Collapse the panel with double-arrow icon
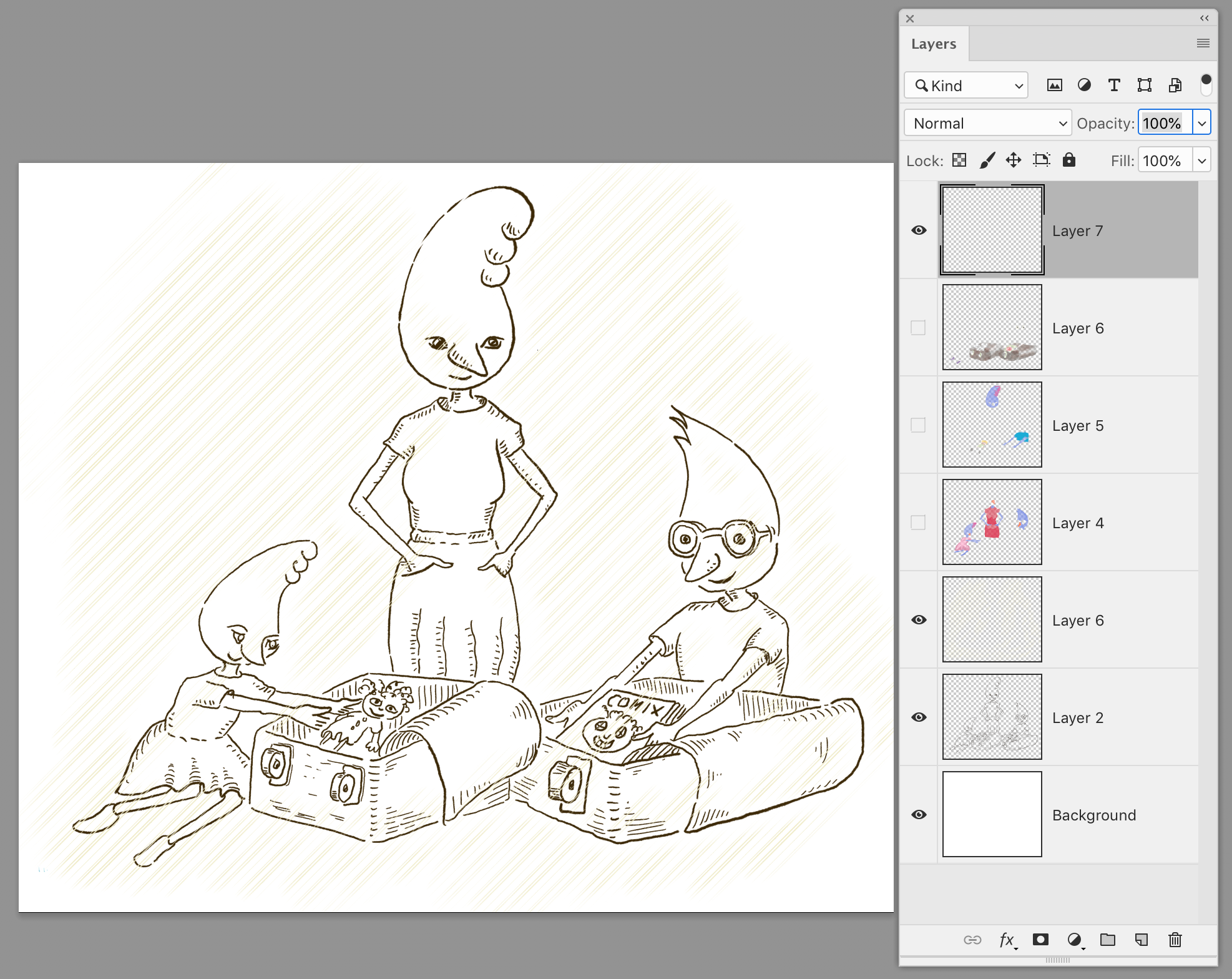This screenshot has width=1232, height=979. coord(1205,18)
